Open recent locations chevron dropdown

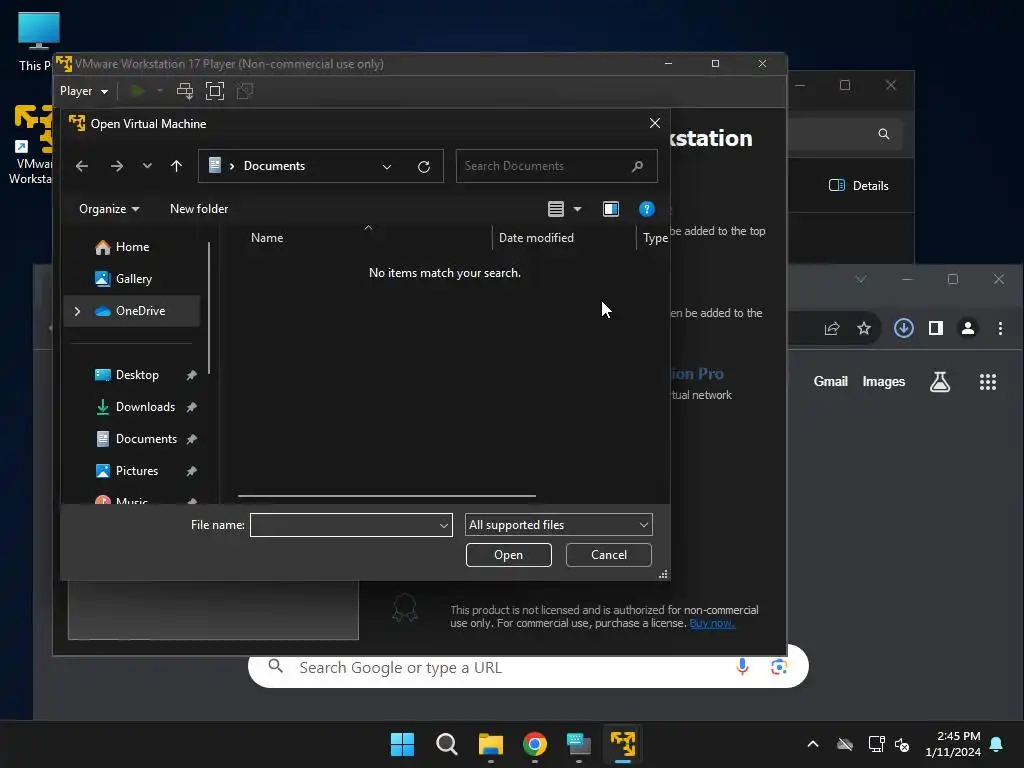tap(147, 166)
